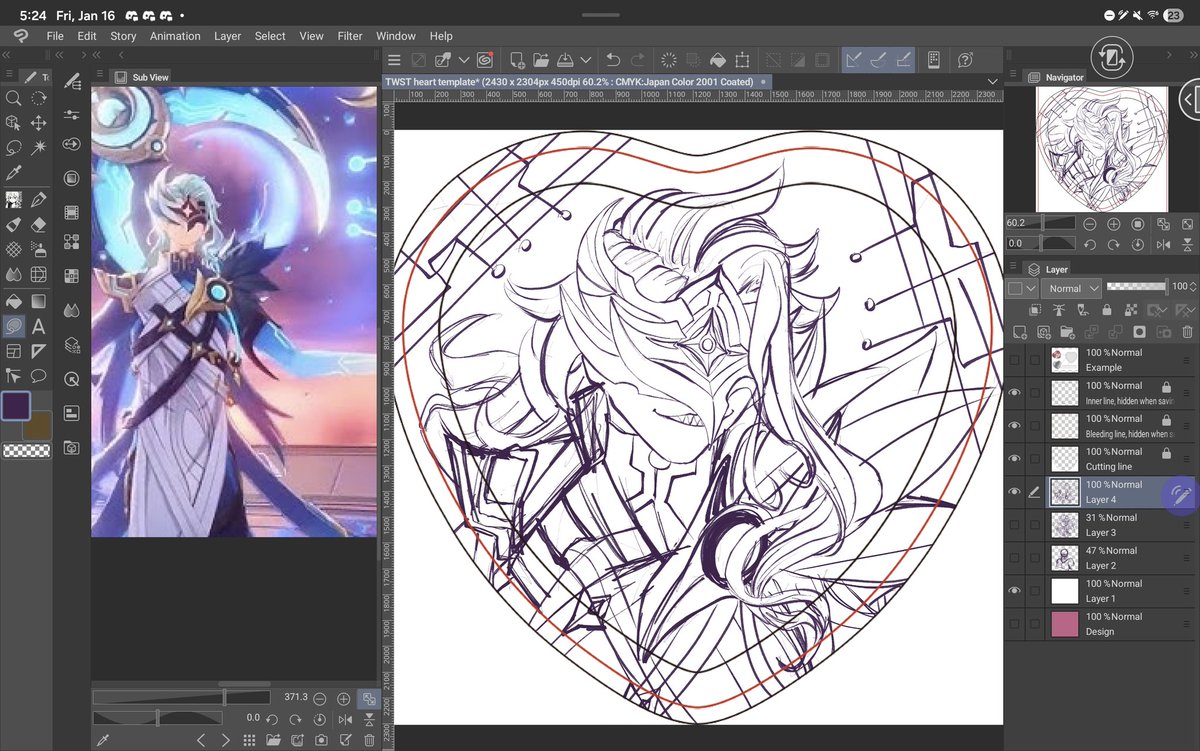Switch to the Sub View tab
The image size is (1200, 751).
(x=142, y=77)
